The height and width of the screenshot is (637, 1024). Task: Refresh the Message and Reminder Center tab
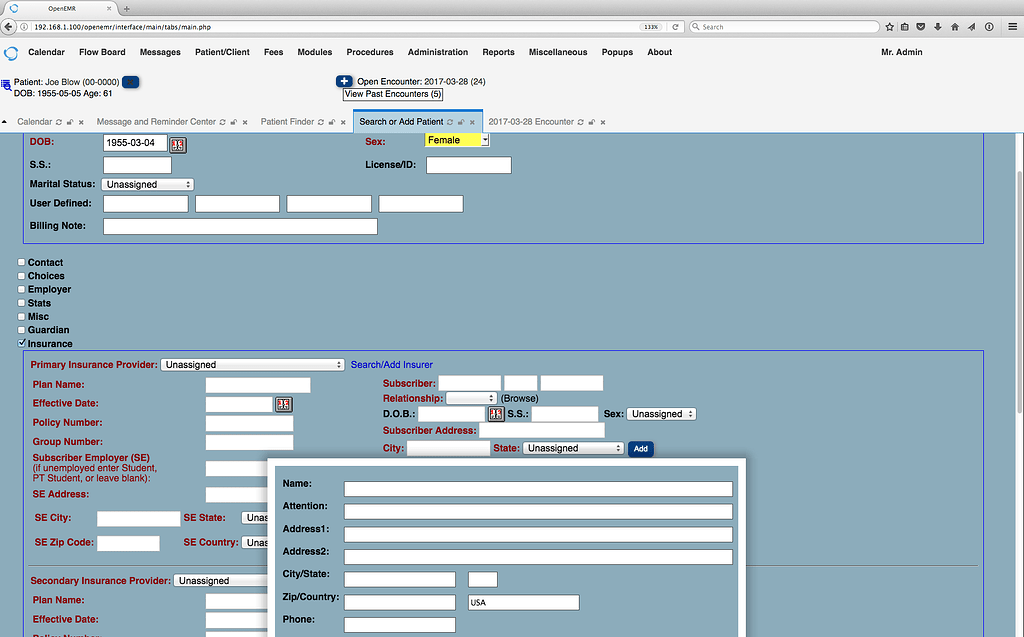(222, 121)
